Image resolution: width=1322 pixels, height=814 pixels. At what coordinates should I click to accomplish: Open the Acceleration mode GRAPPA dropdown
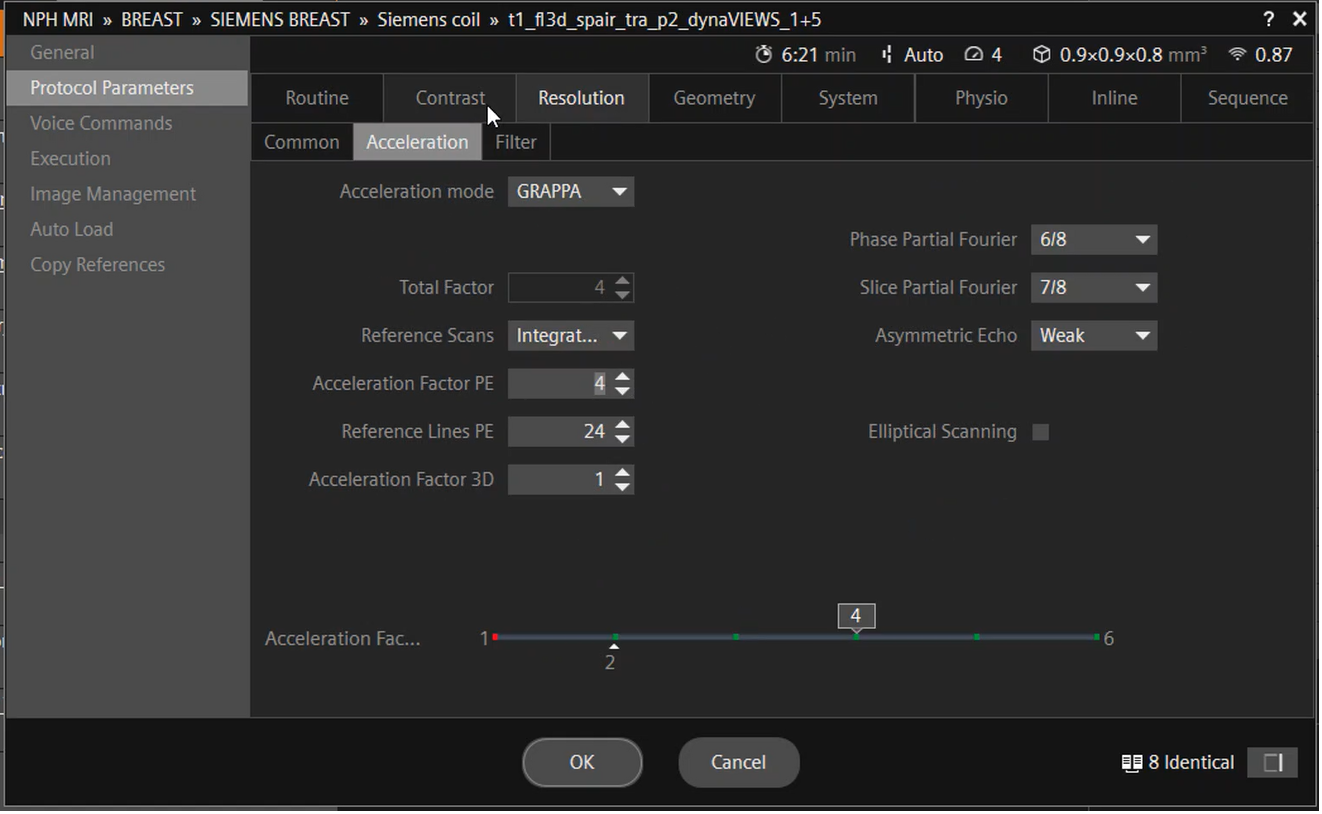[x=571, y=192]
